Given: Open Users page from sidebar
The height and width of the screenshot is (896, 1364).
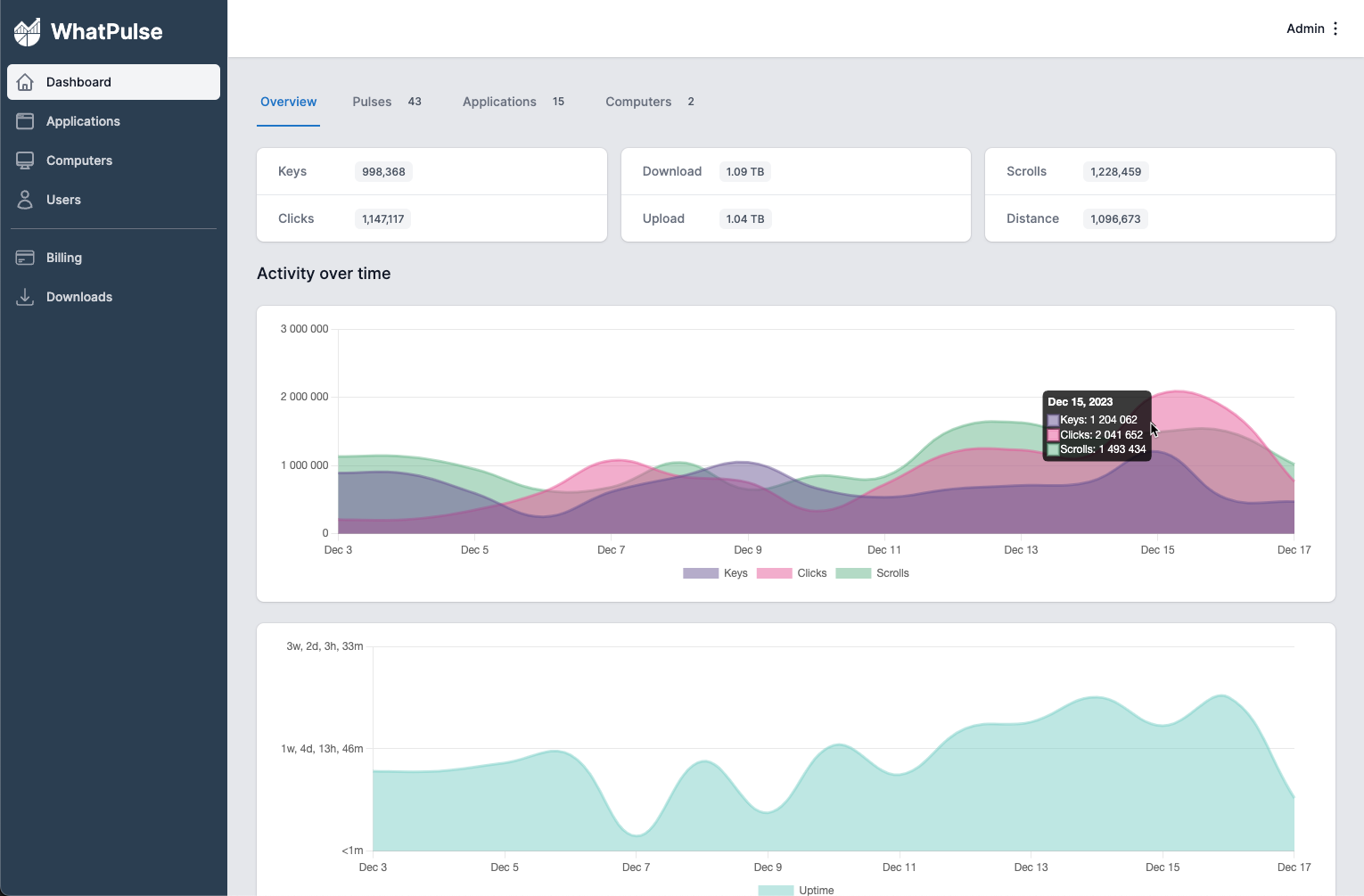Looking at the screenshot, I should 63,200.
